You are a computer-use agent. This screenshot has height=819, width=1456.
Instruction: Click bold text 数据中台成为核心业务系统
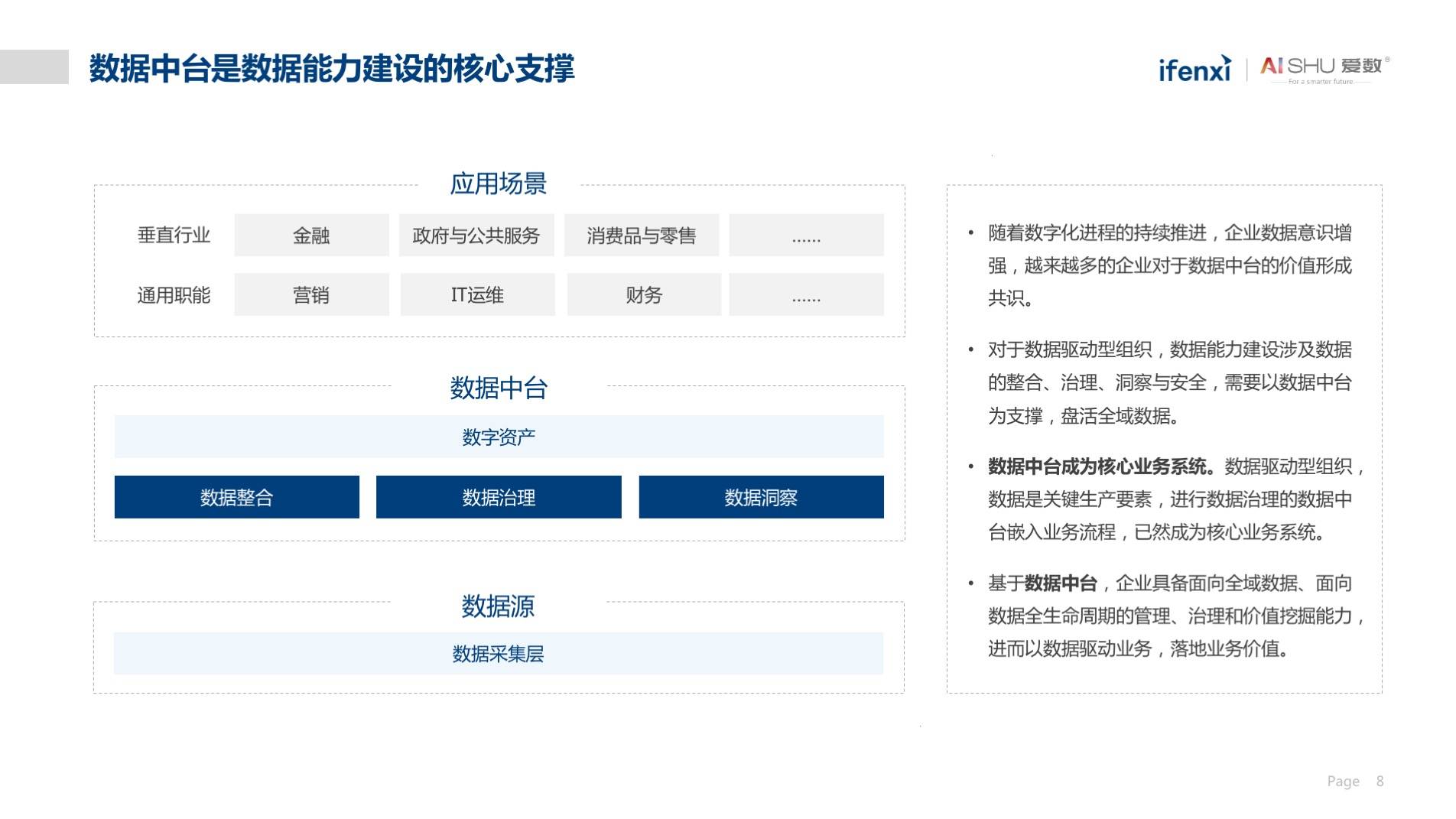point(1102,466)
